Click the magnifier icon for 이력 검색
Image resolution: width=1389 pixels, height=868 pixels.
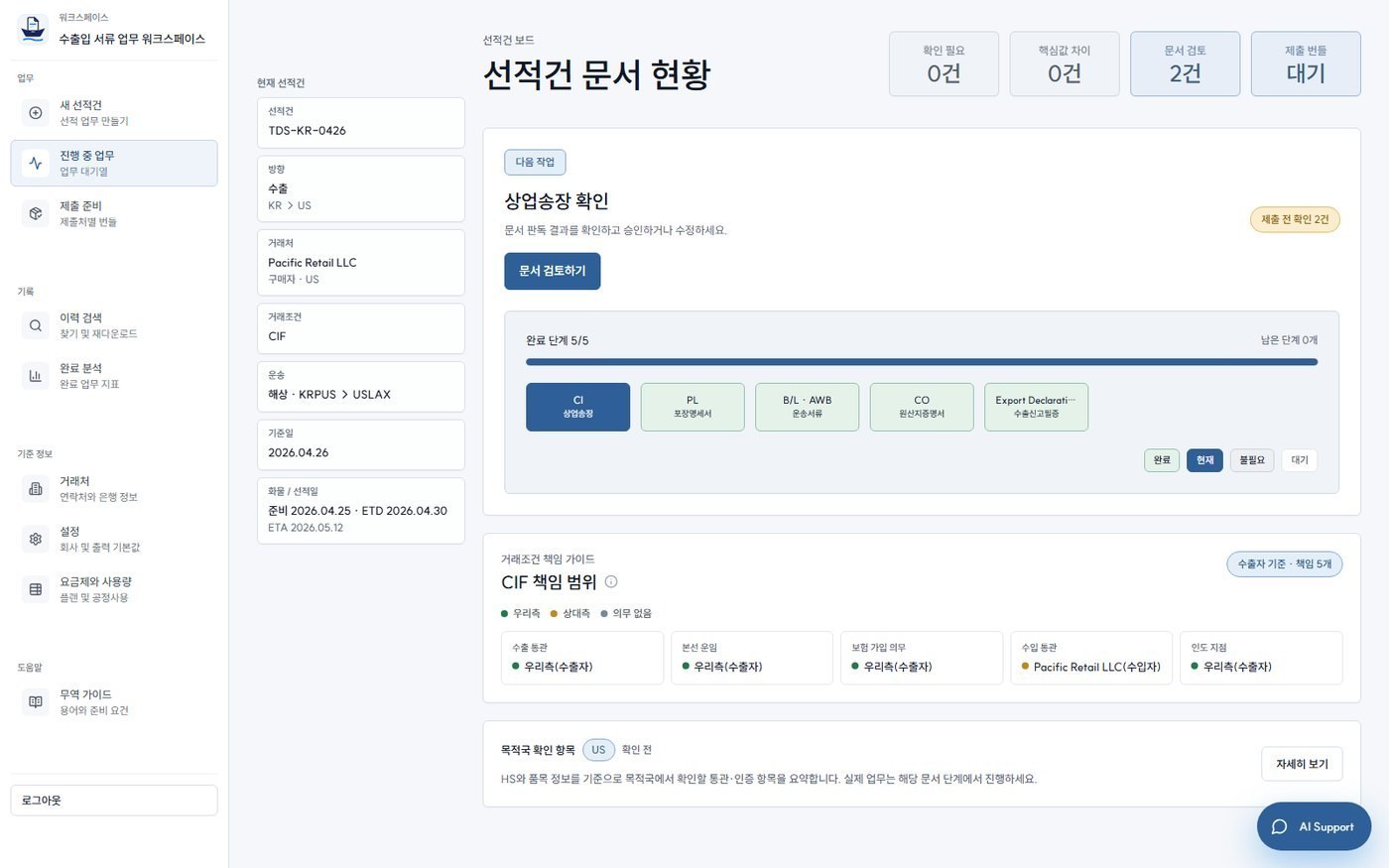(x=36, y=325)
